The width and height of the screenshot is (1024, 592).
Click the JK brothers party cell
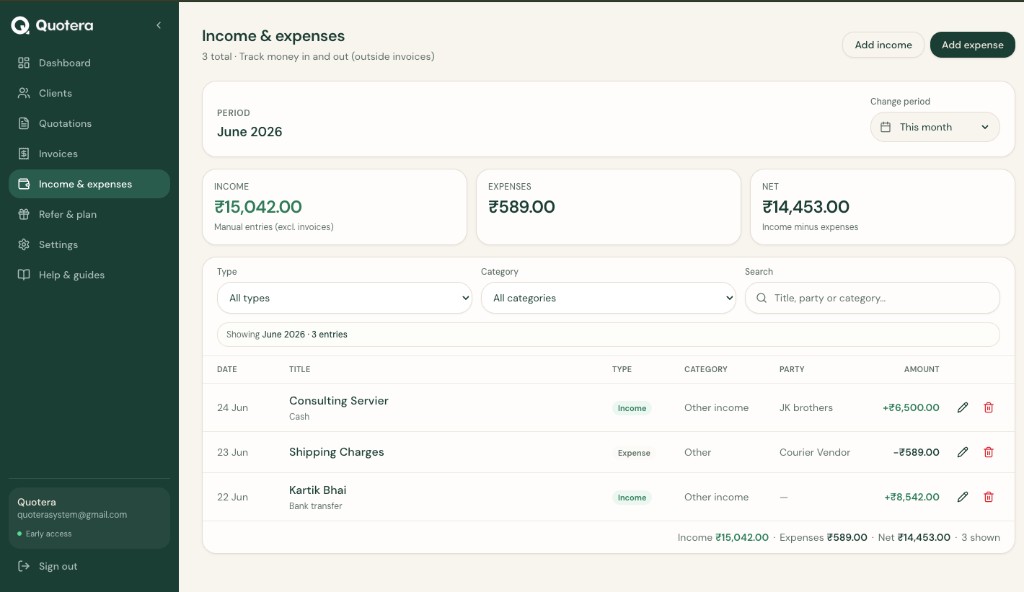pos(806,407)
